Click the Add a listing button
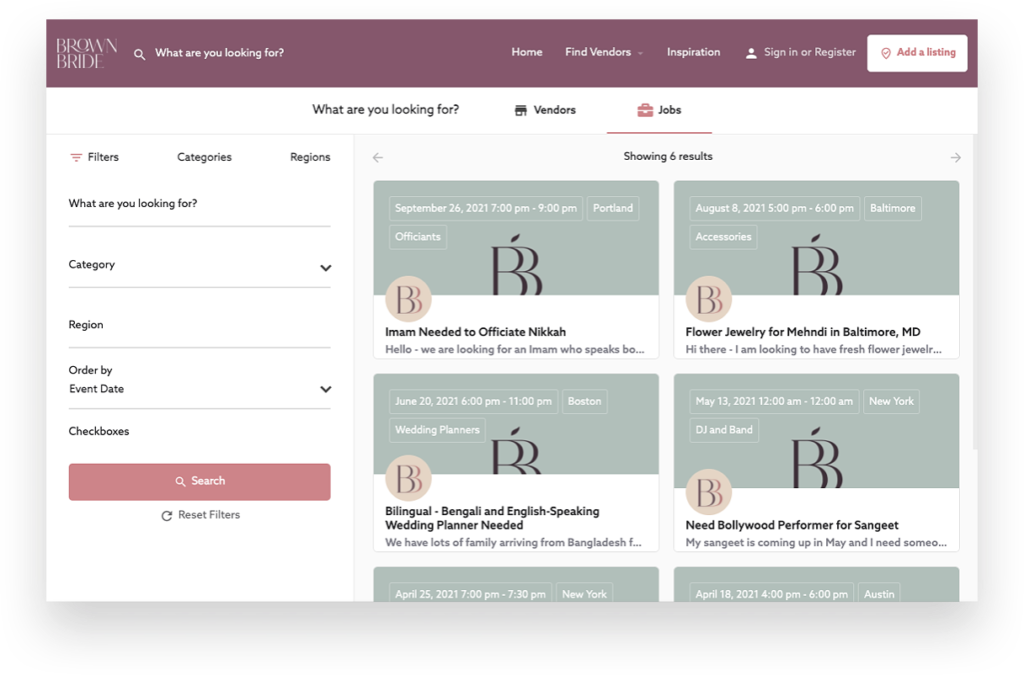The width and height of the screenshot is (1024, 675). point(917,53)
